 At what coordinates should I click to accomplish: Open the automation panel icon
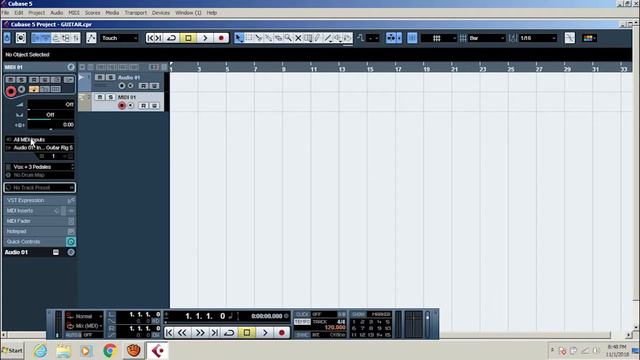point(91,38)
